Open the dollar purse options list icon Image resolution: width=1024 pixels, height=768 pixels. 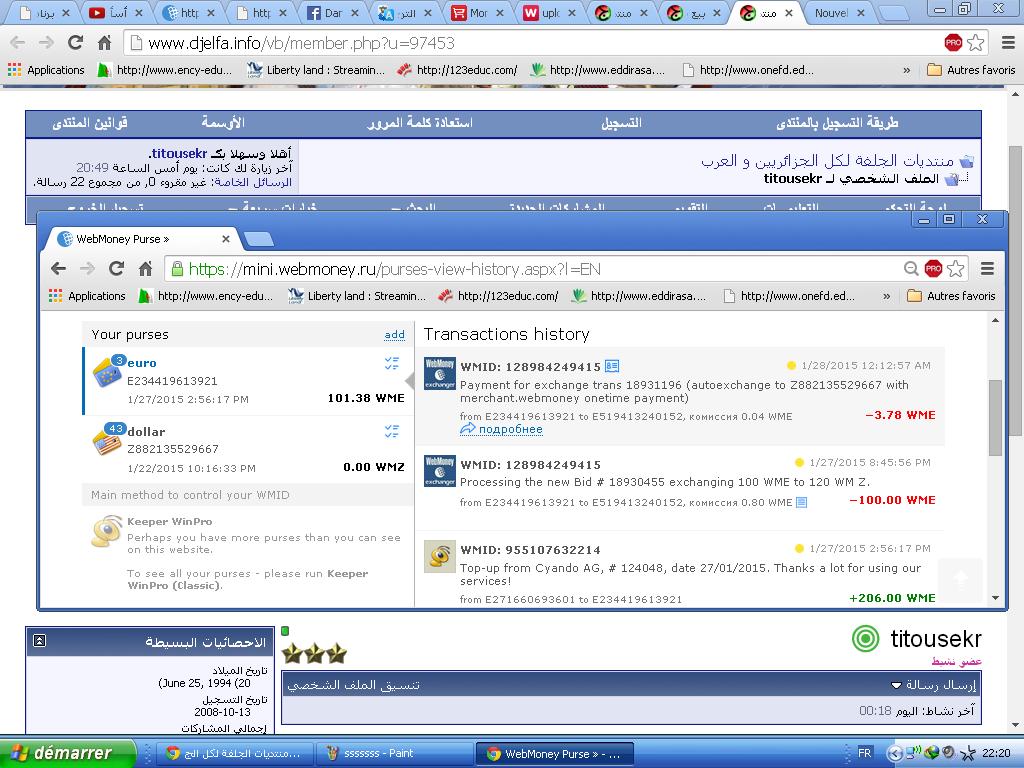[x=392, y=431]
